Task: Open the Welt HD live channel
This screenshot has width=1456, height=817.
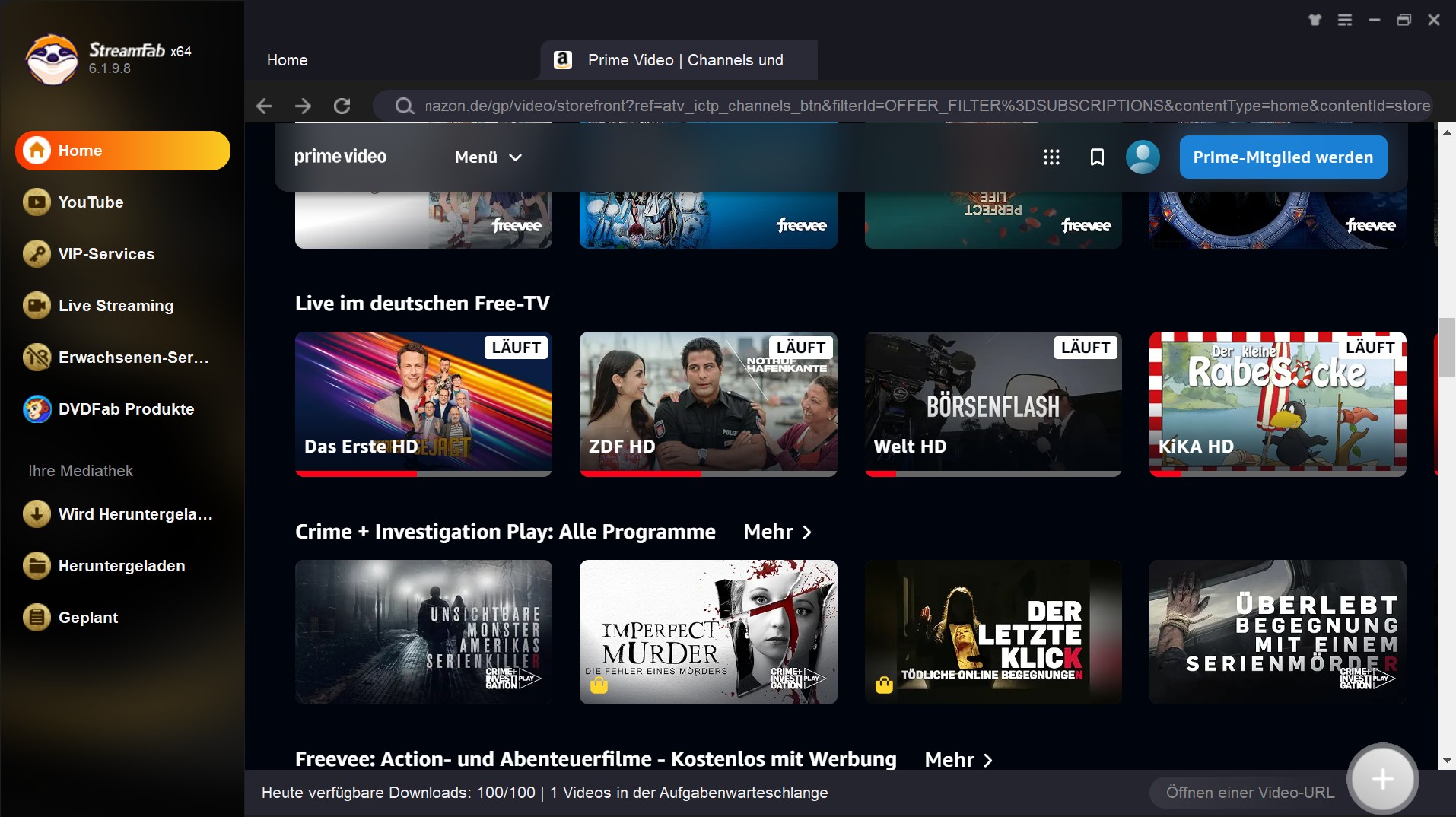Action: tap(993, 404)
